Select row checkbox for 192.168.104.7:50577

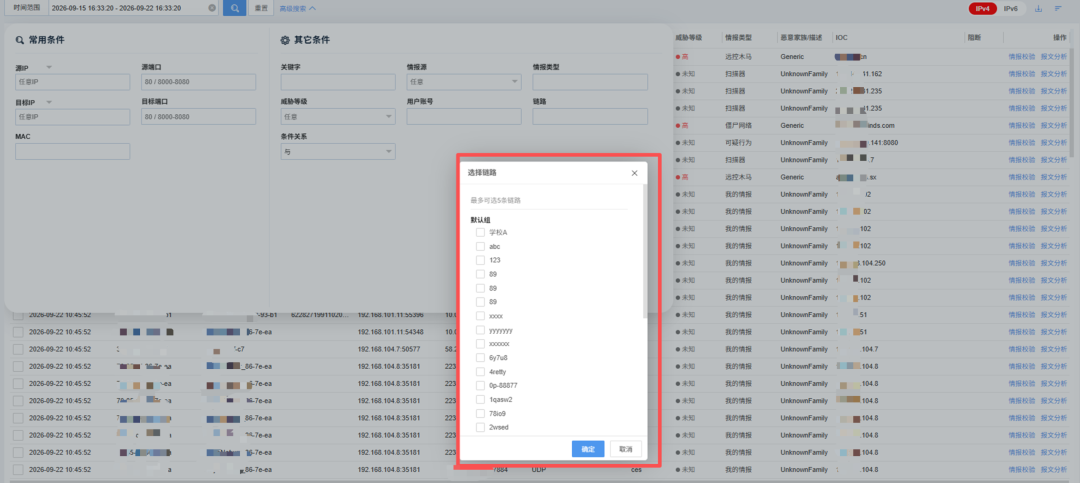pos(18,349)
